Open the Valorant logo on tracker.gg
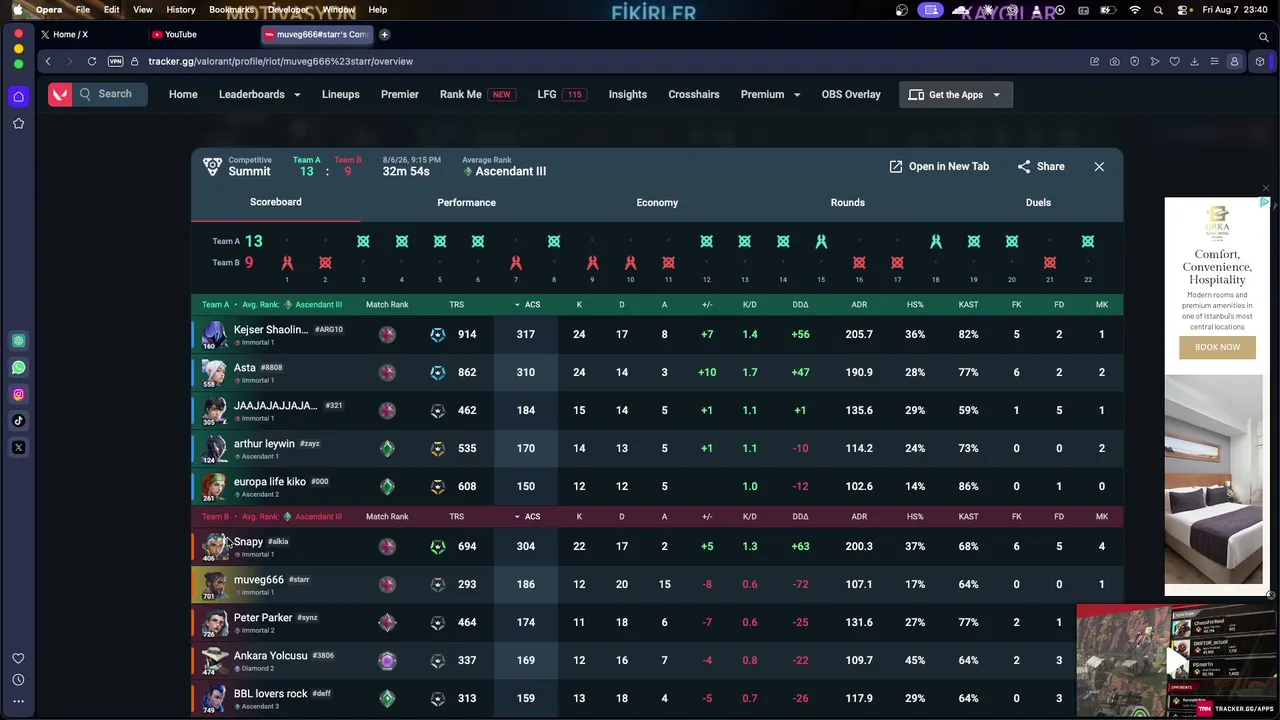Screen dimensions: 1280x720 point(60,94)
